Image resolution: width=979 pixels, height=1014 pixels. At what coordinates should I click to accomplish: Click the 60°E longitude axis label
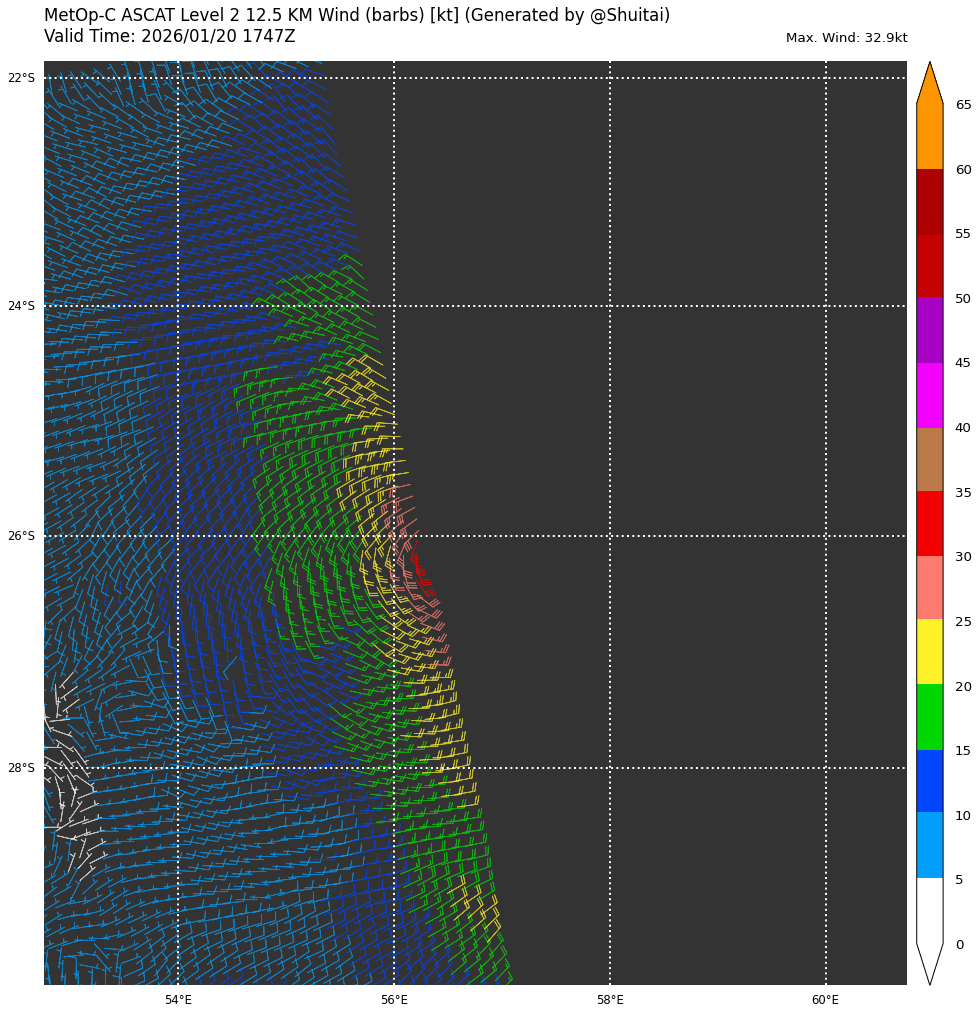pyautogui.click(x=825, y=1000)
